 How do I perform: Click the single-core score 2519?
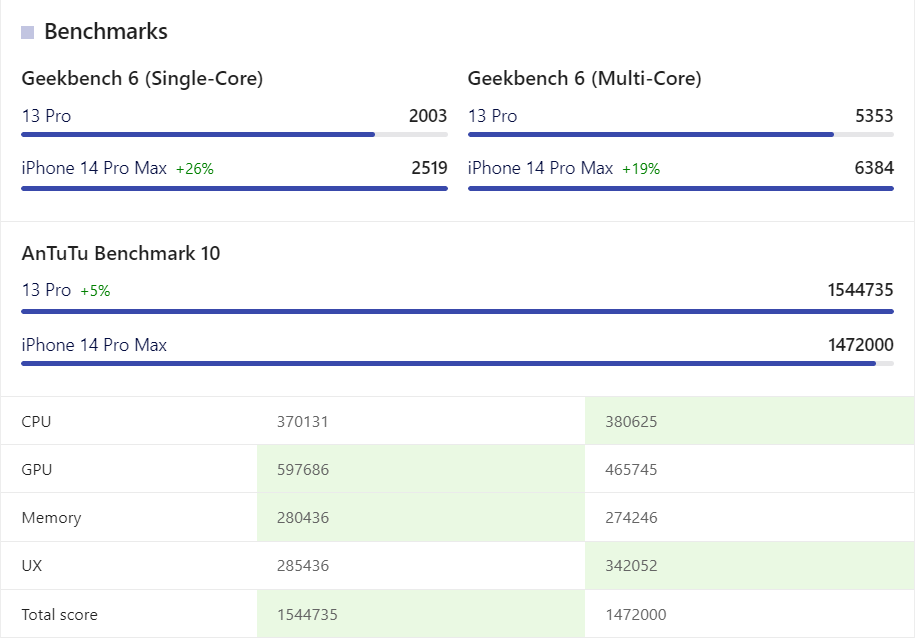429,168
